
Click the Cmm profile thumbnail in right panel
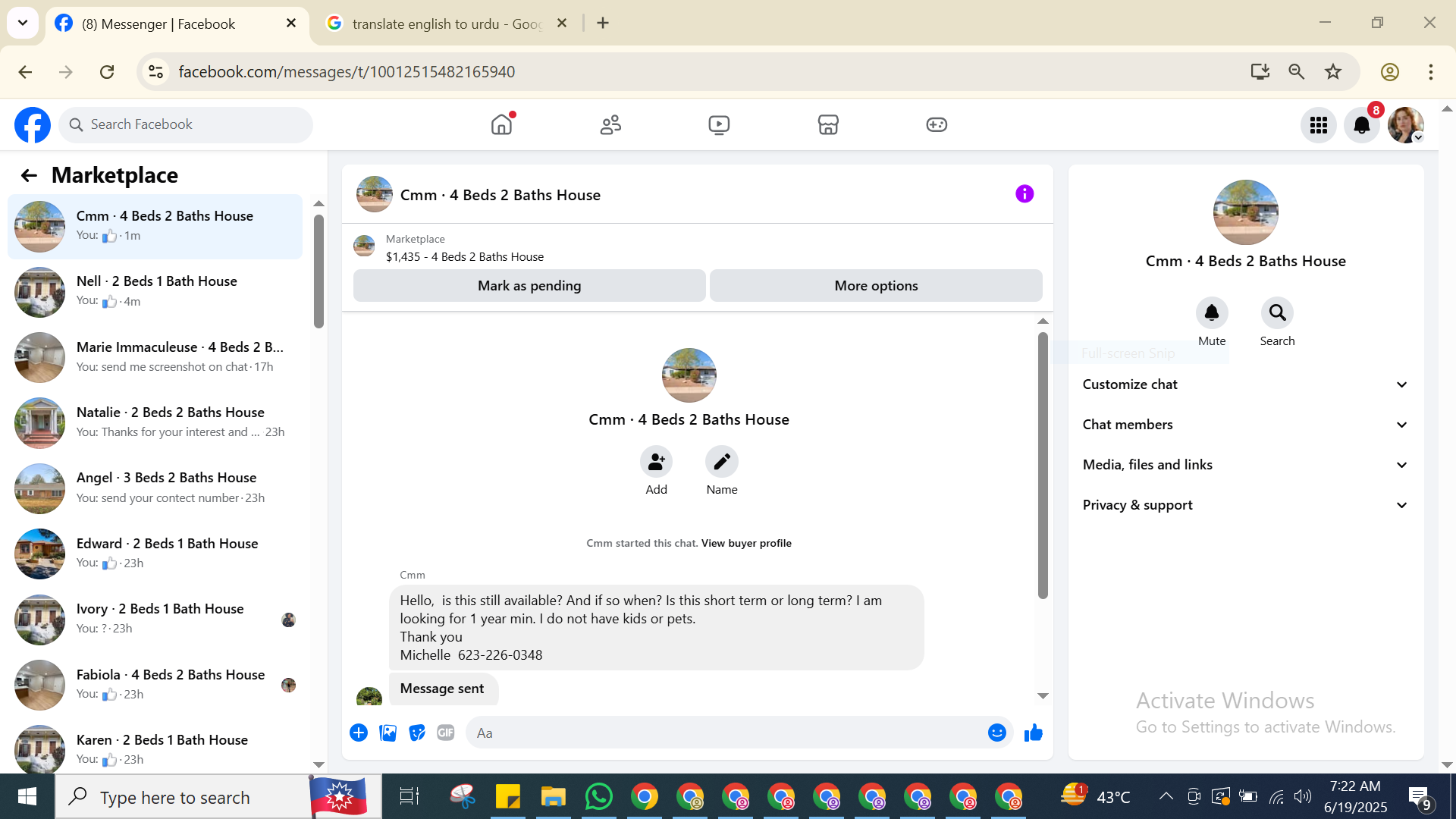[1245, 212]
